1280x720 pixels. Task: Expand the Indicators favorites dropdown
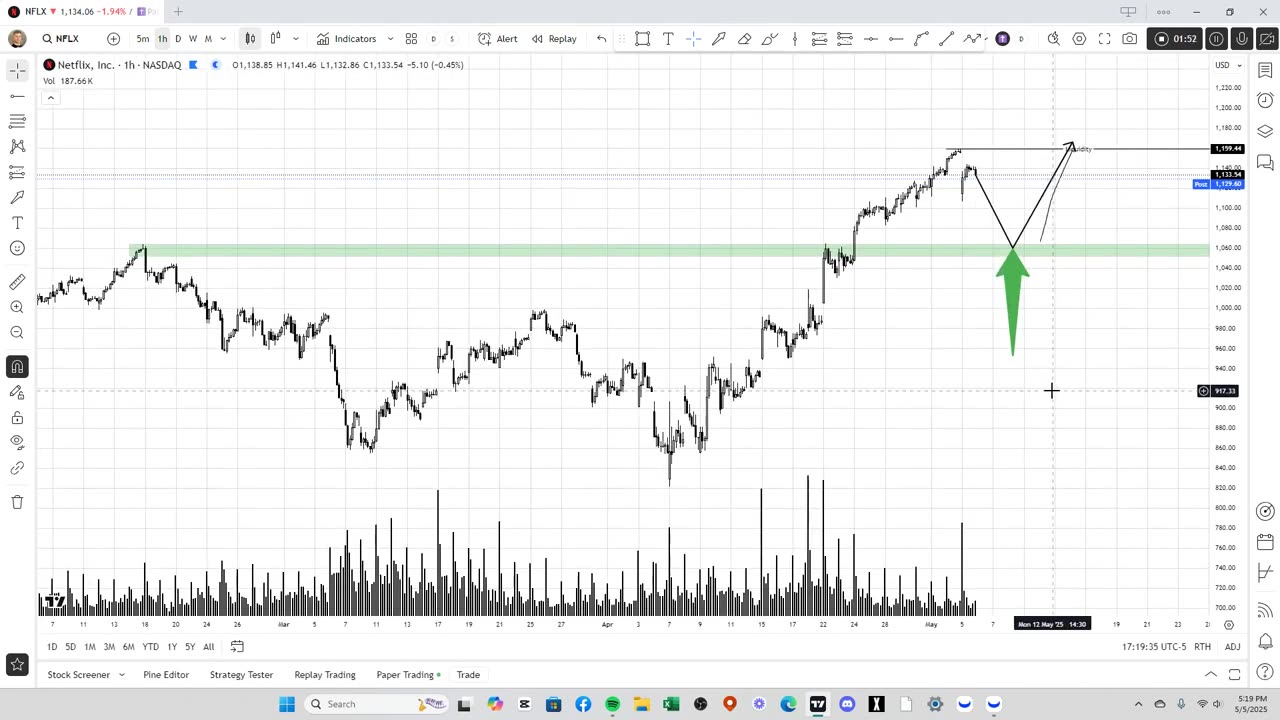pyautogui.click(x=390, y=39)
